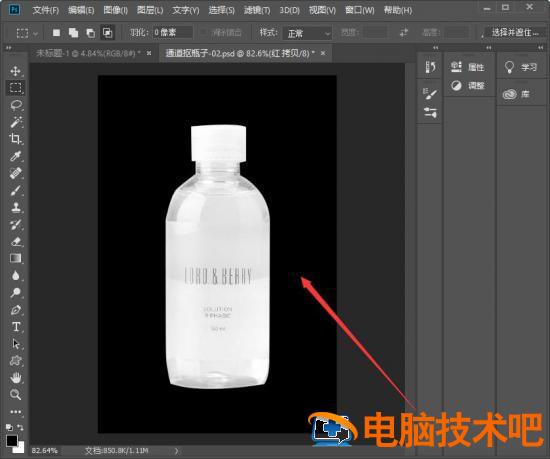Viewport: 550px width, 459px height.
Task: Select the Eraser tool
Action: click(15, 241)
